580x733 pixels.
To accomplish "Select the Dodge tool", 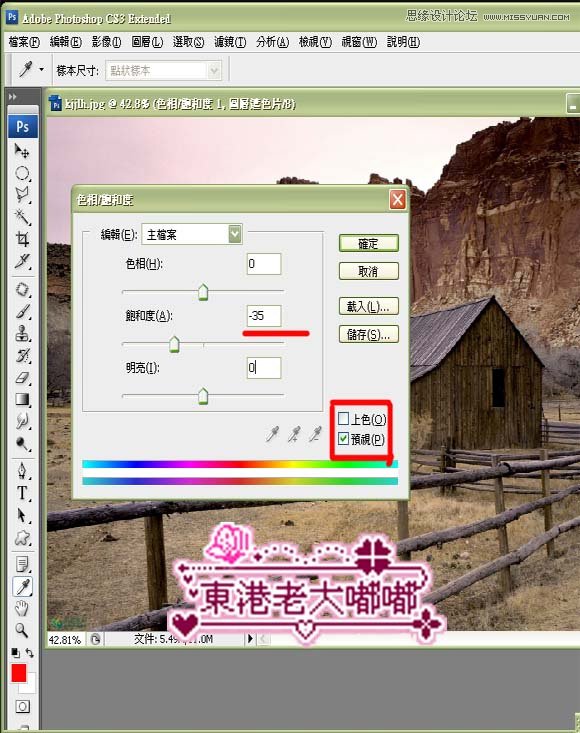I will [21, 444].
